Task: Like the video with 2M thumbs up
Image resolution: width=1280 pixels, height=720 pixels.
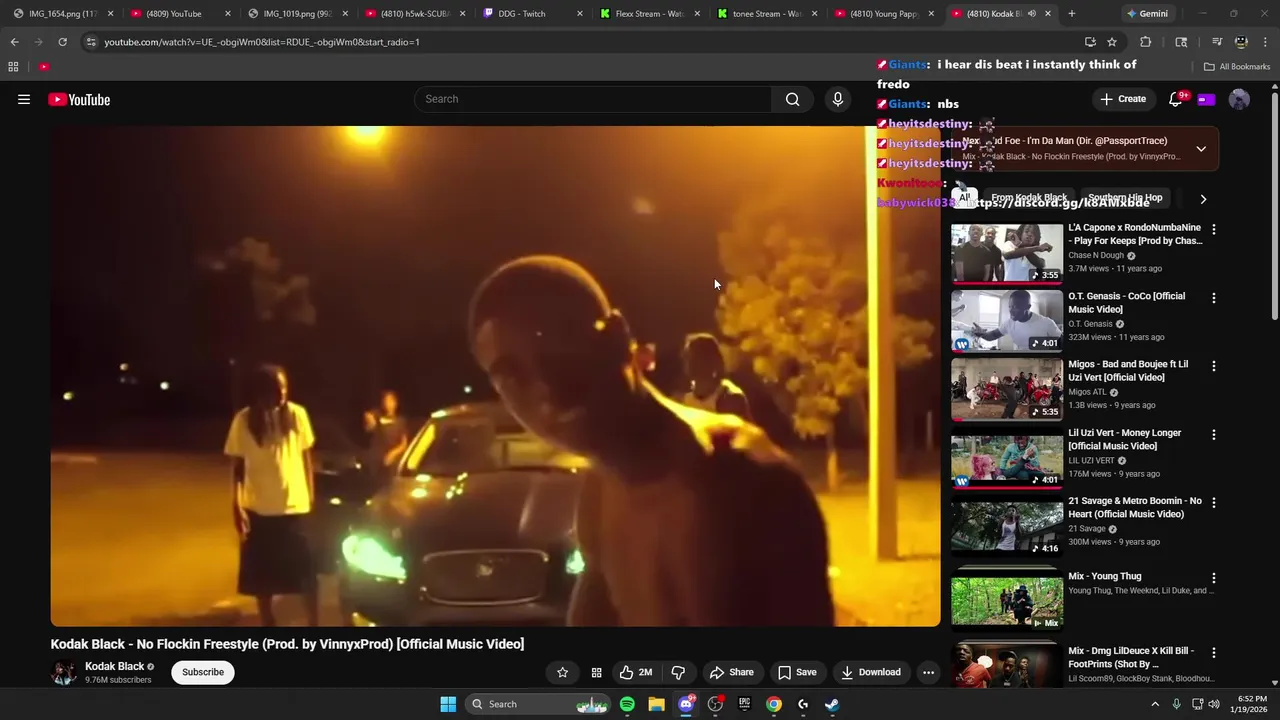Action: coord(635,672)
